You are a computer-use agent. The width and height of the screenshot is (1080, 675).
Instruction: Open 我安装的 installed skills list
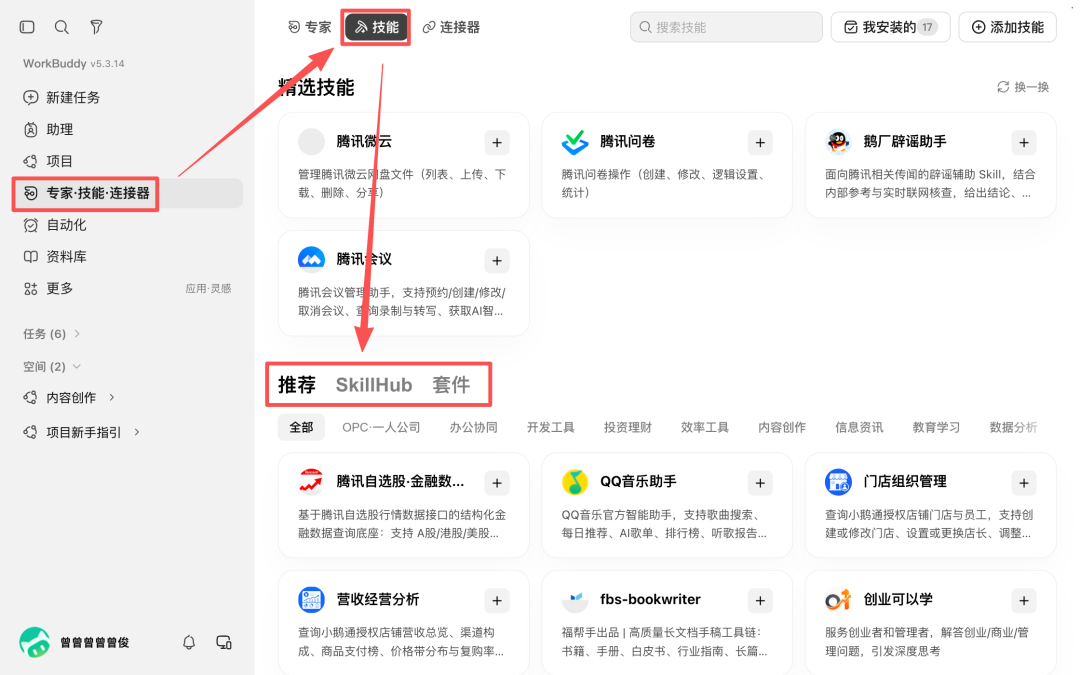tap(890, 27)
